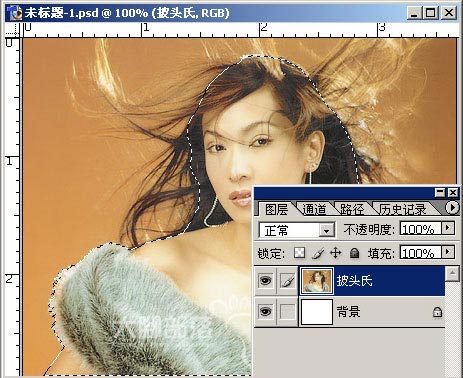Screen dimensions: 463x378
Task: Click the padlock on 背景 layer
Action: pyautogui.click(x=437, y=312)
